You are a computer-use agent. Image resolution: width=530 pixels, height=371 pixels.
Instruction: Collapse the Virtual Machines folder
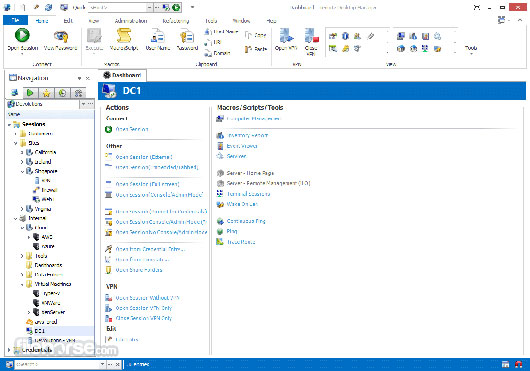coord(22,284)
